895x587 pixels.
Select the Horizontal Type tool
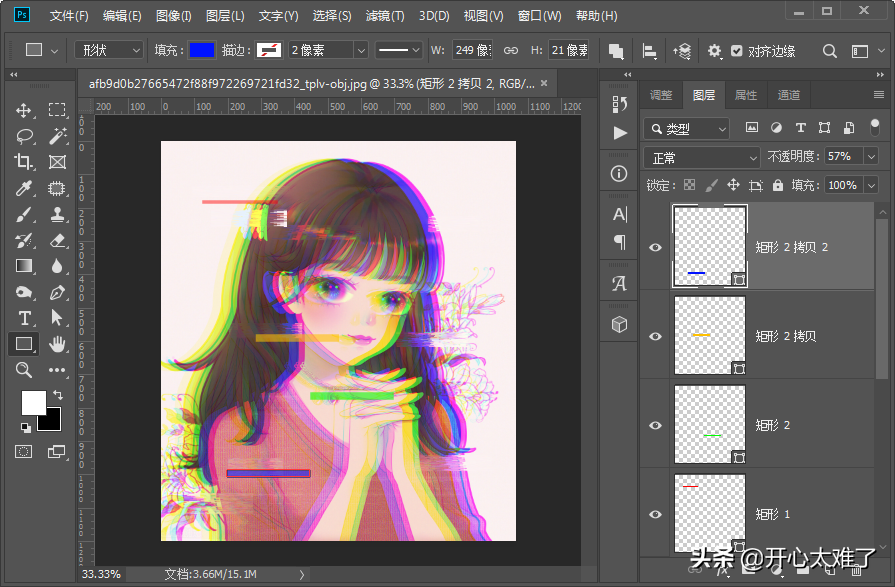[24, 318]
